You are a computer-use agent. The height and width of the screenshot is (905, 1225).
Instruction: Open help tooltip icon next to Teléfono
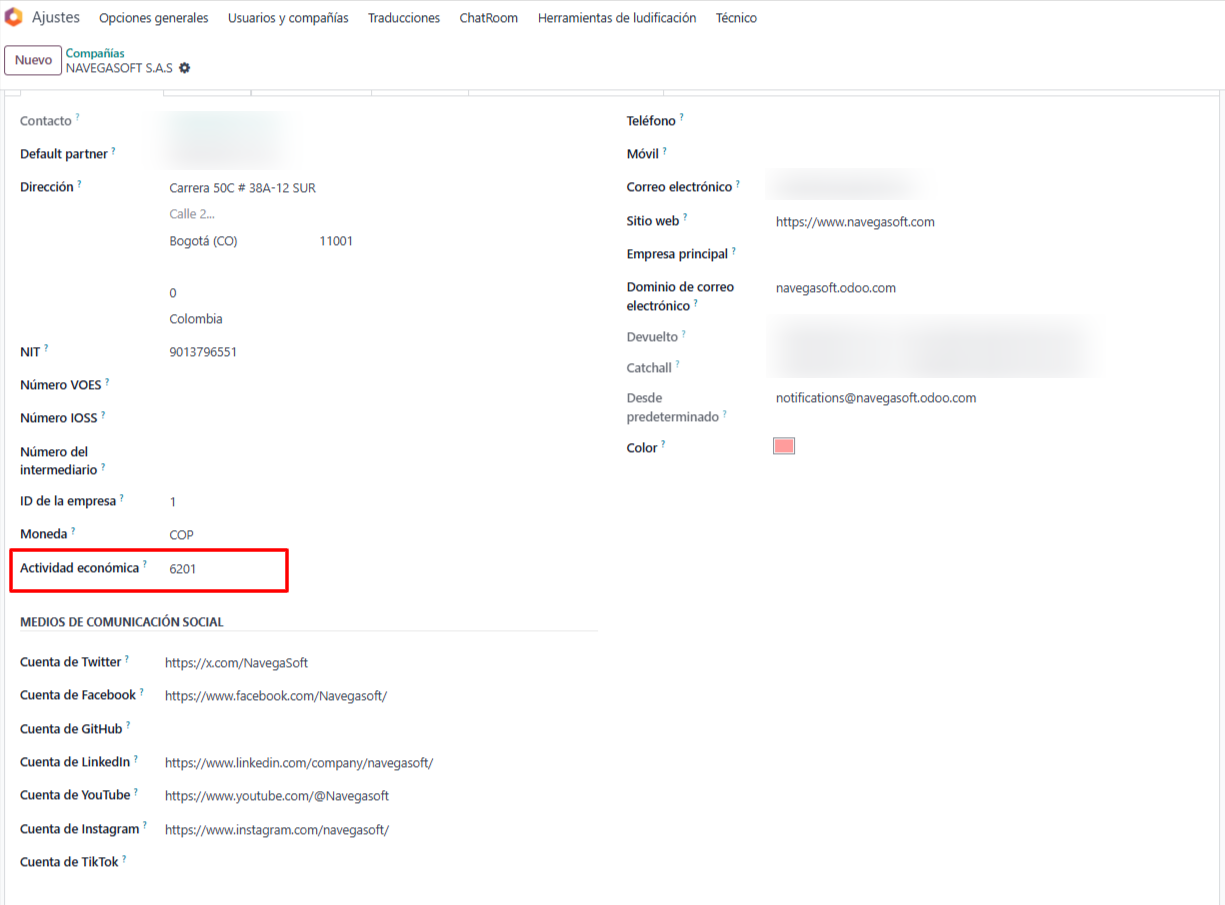682,117
